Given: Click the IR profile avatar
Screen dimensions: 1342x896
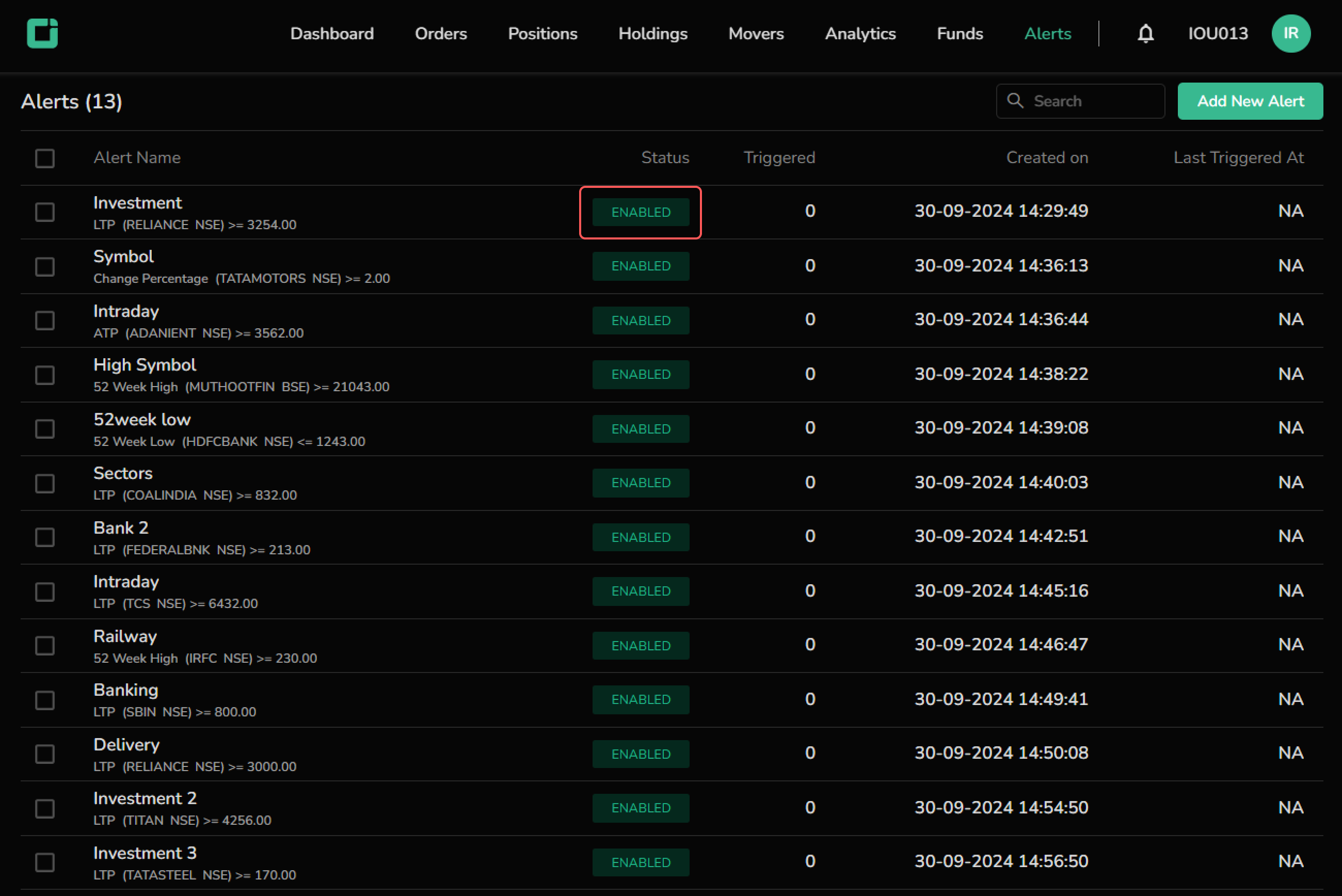Looking at the screenshot, I should pyautogui.click(x=1290, y=33).
